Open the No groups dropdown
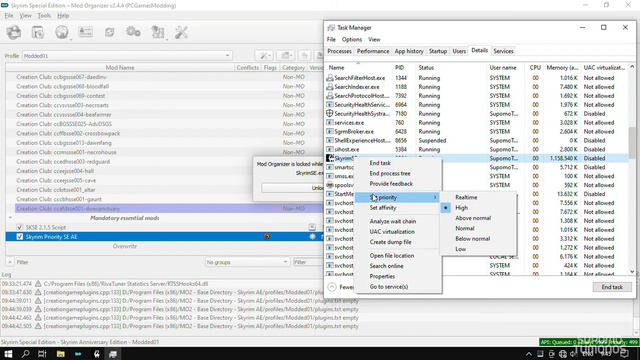Viewport: 640px width, 360px height. point(247,262)
